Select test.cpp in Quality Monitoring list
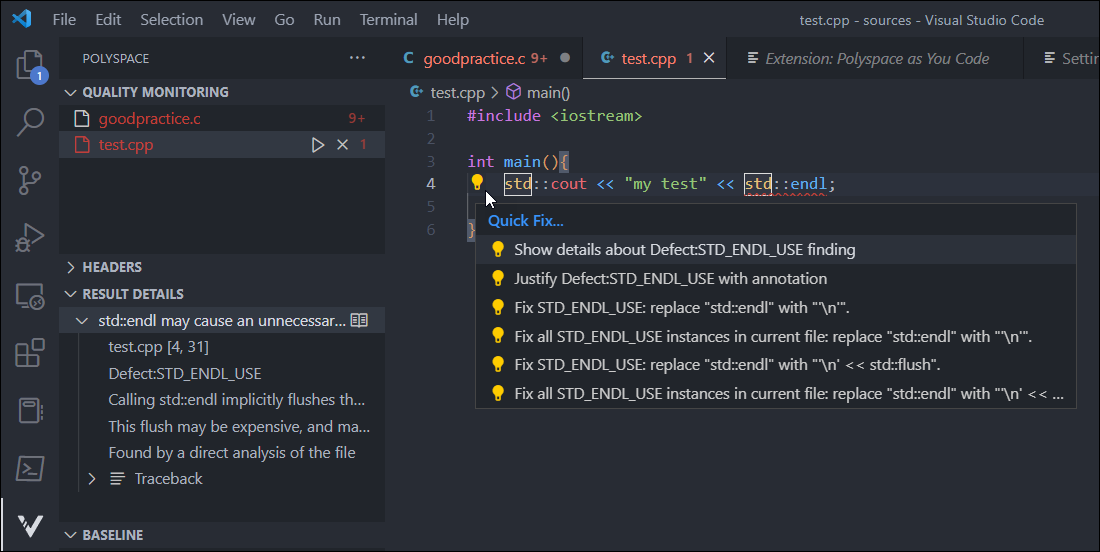The width and height of the screenshot is (1100, 552). [222, 144]
